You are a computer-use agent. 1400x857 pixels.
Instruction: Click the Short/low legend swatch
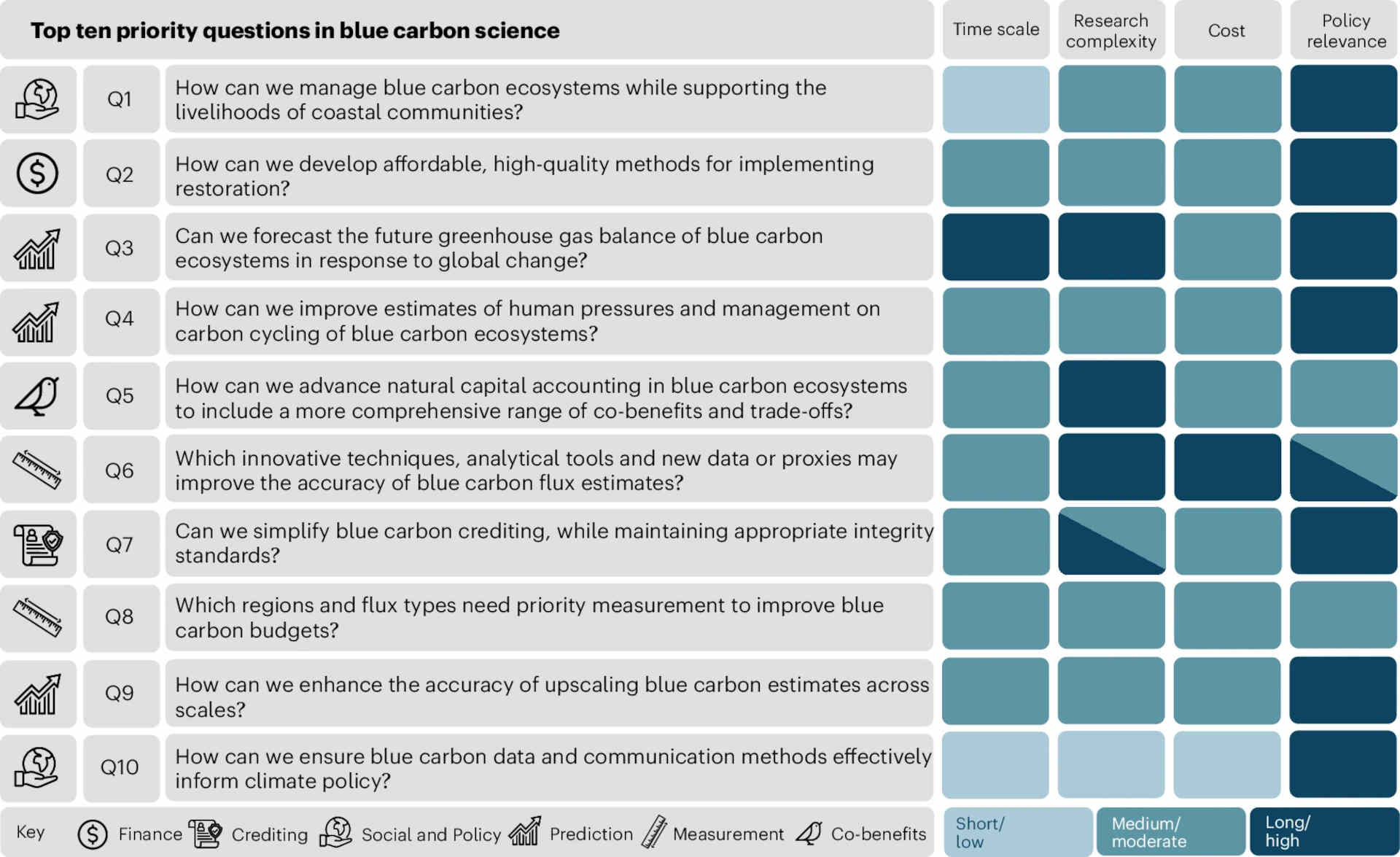pyautogui.click(x=1018, y=831)
